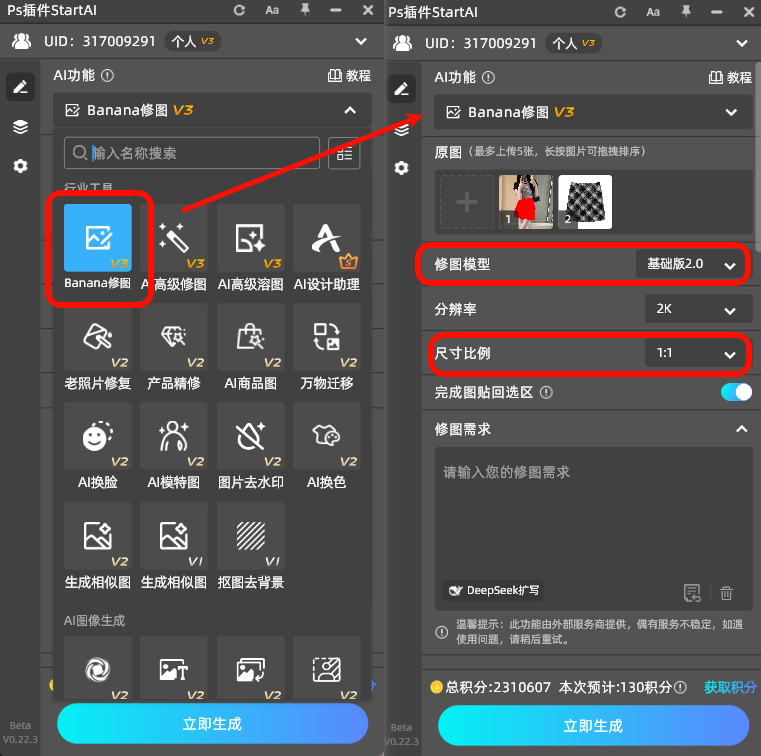The height and width of the screenshot is (756, 761).
Task: Open the AI商品图 tool
Action: tap(250, 337)
